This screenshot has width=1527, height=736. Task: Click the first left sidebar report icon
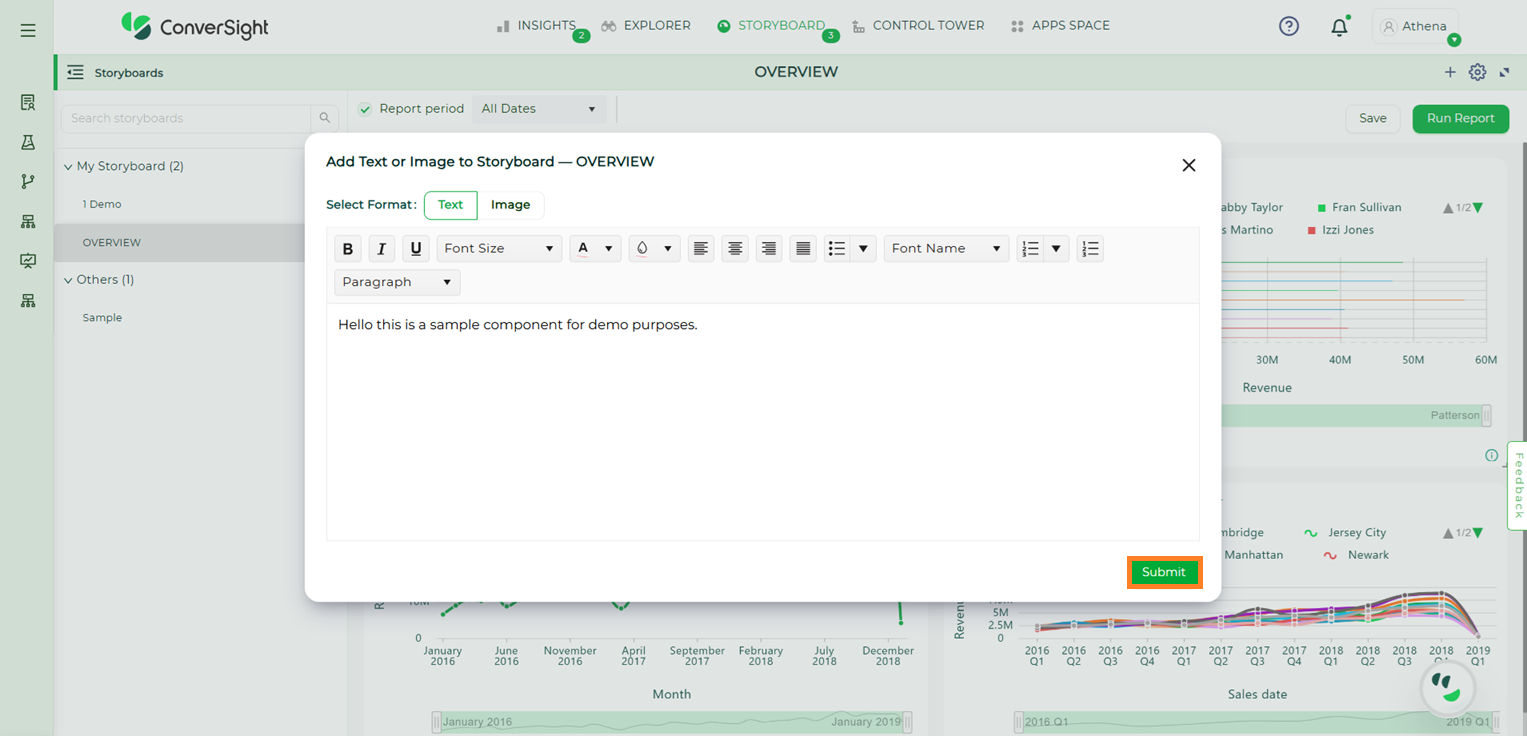(x=28, y=102)
